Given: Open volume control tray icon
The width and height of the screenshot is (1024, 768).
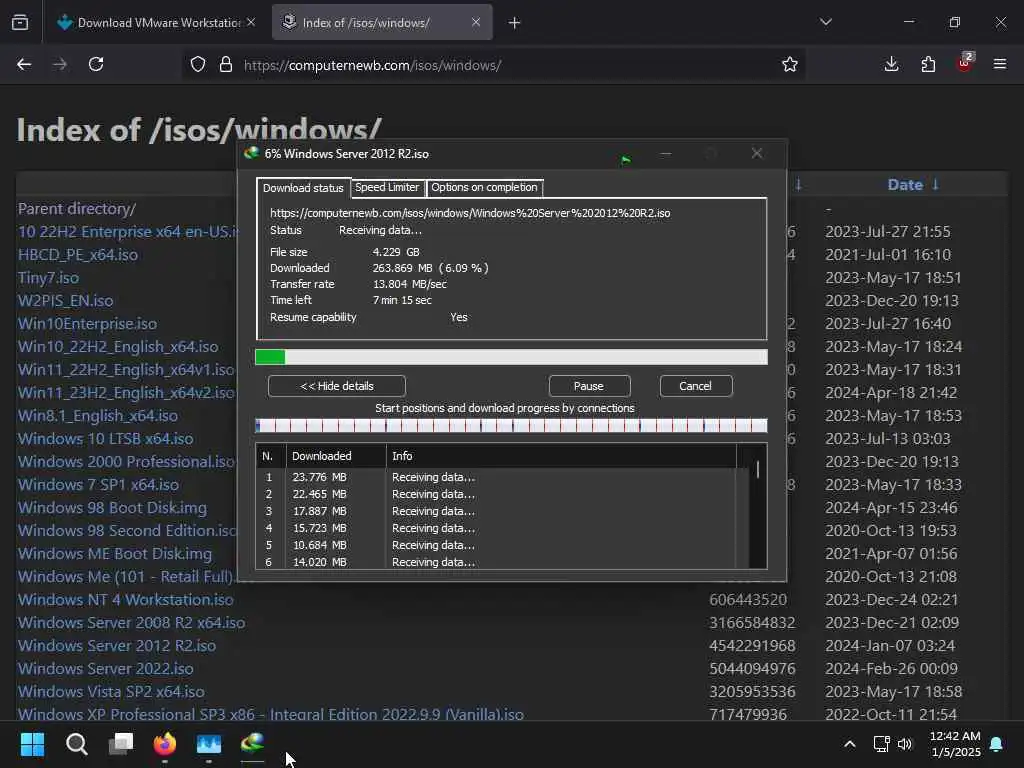Looking at the screenshot, I should point(904,744).
